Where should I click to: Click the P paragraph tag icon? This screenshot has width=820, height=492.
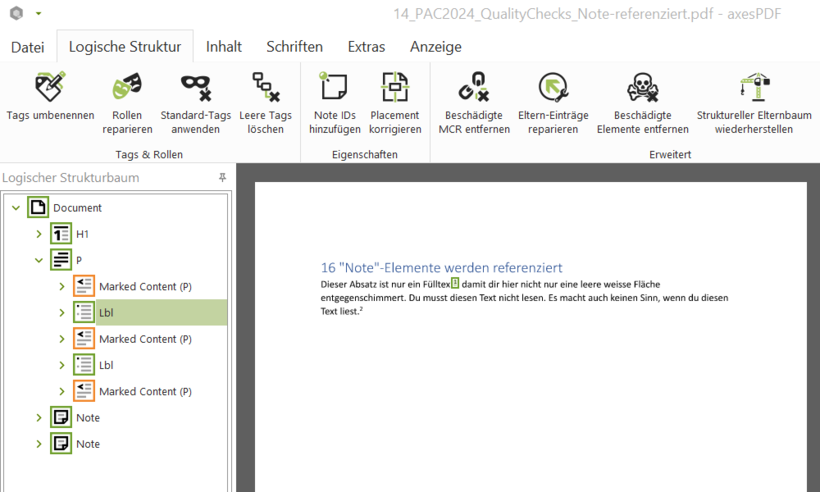click(61, 260)
